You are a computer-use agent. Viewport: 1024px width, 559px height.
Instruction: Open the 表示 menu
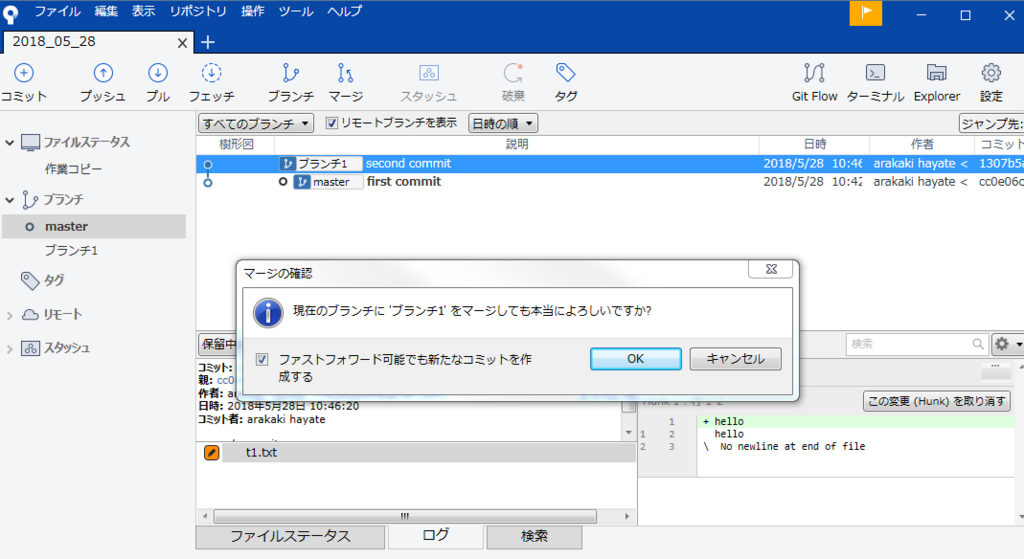click(x=143, y=11)
